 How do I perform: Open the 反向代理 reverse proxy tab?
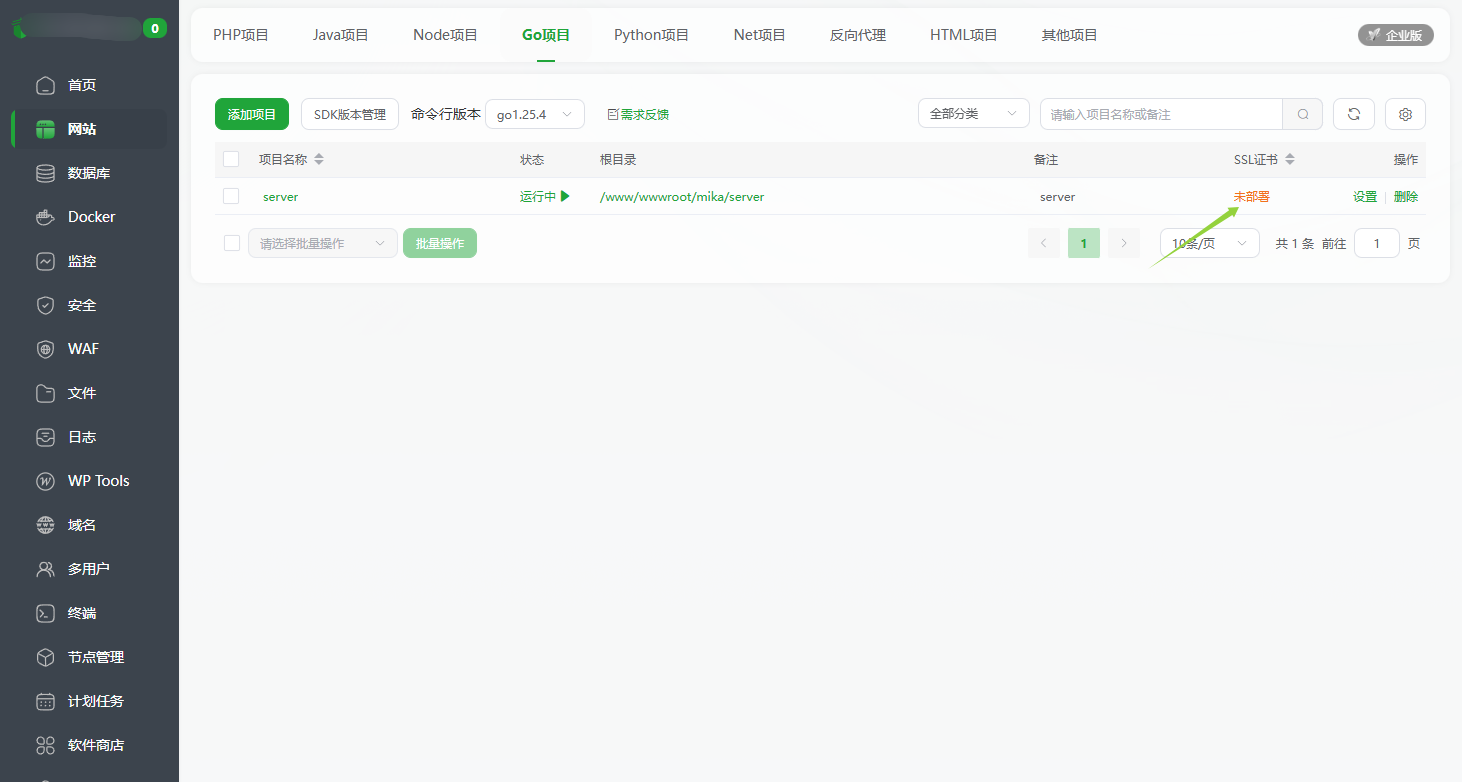tap(857, 34)
